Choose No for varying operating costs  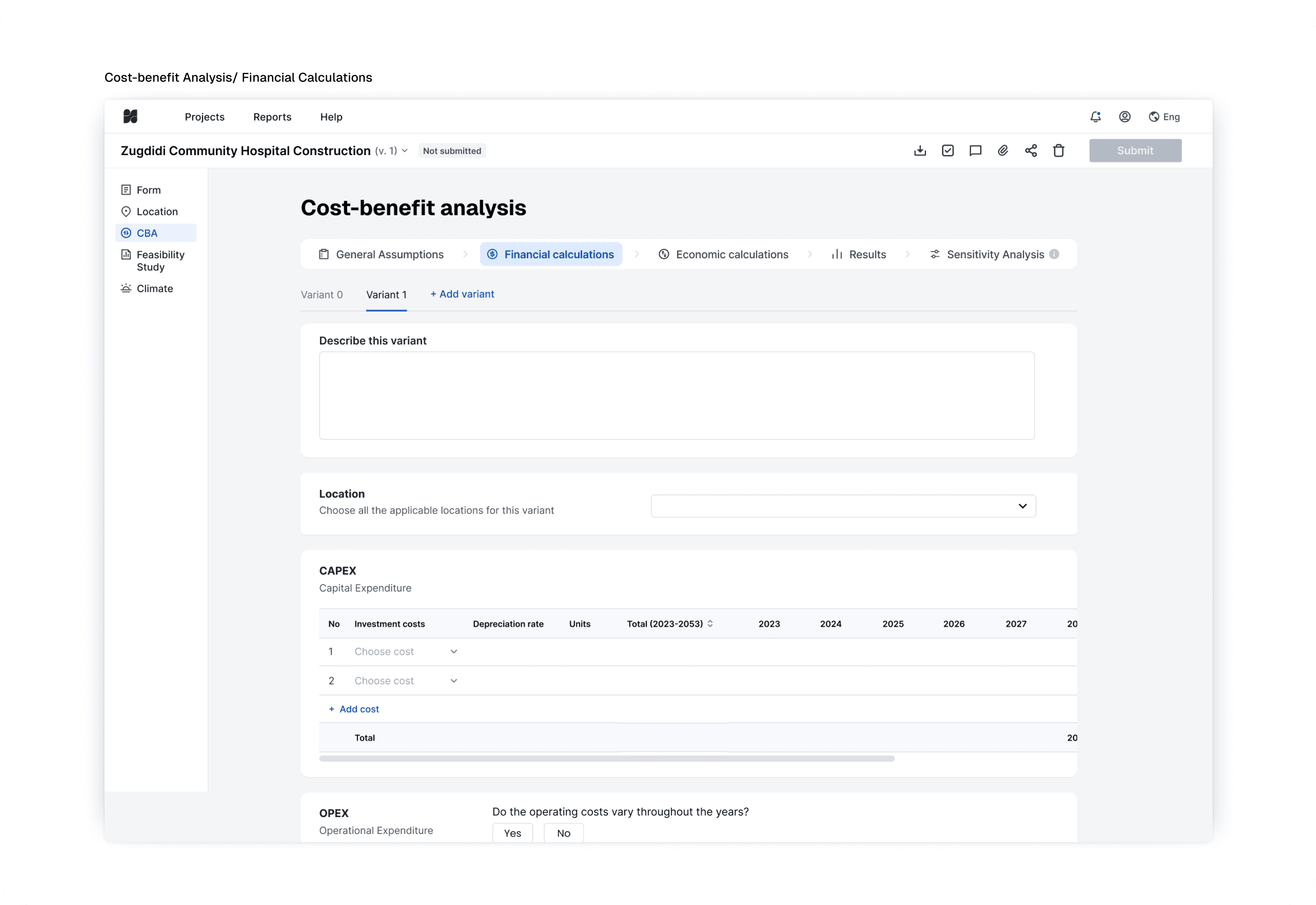(x=564, y=833)
